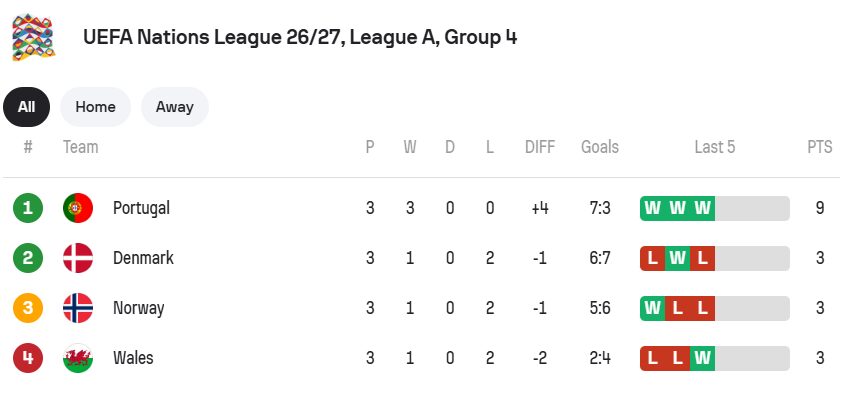Viewport: 852px width, 418px height.
Task: Click the red rank 4 badge
Action: pos(28,358)
